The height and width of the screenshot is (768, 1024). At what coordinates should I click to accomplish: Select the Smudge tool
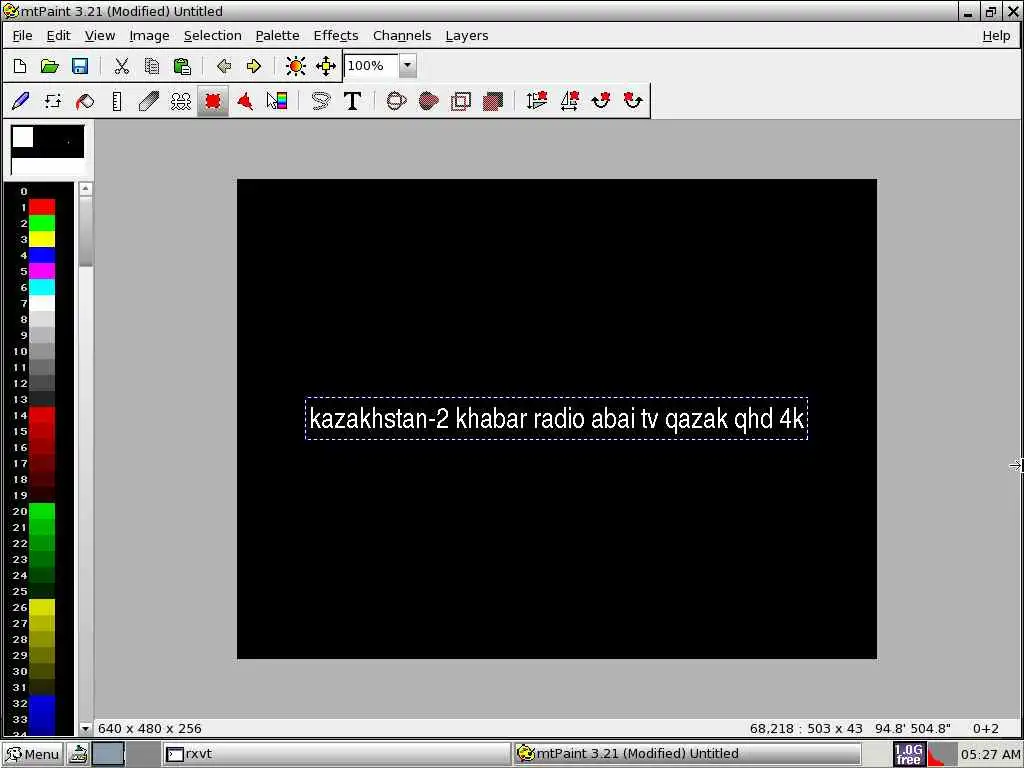click(148, 101)
